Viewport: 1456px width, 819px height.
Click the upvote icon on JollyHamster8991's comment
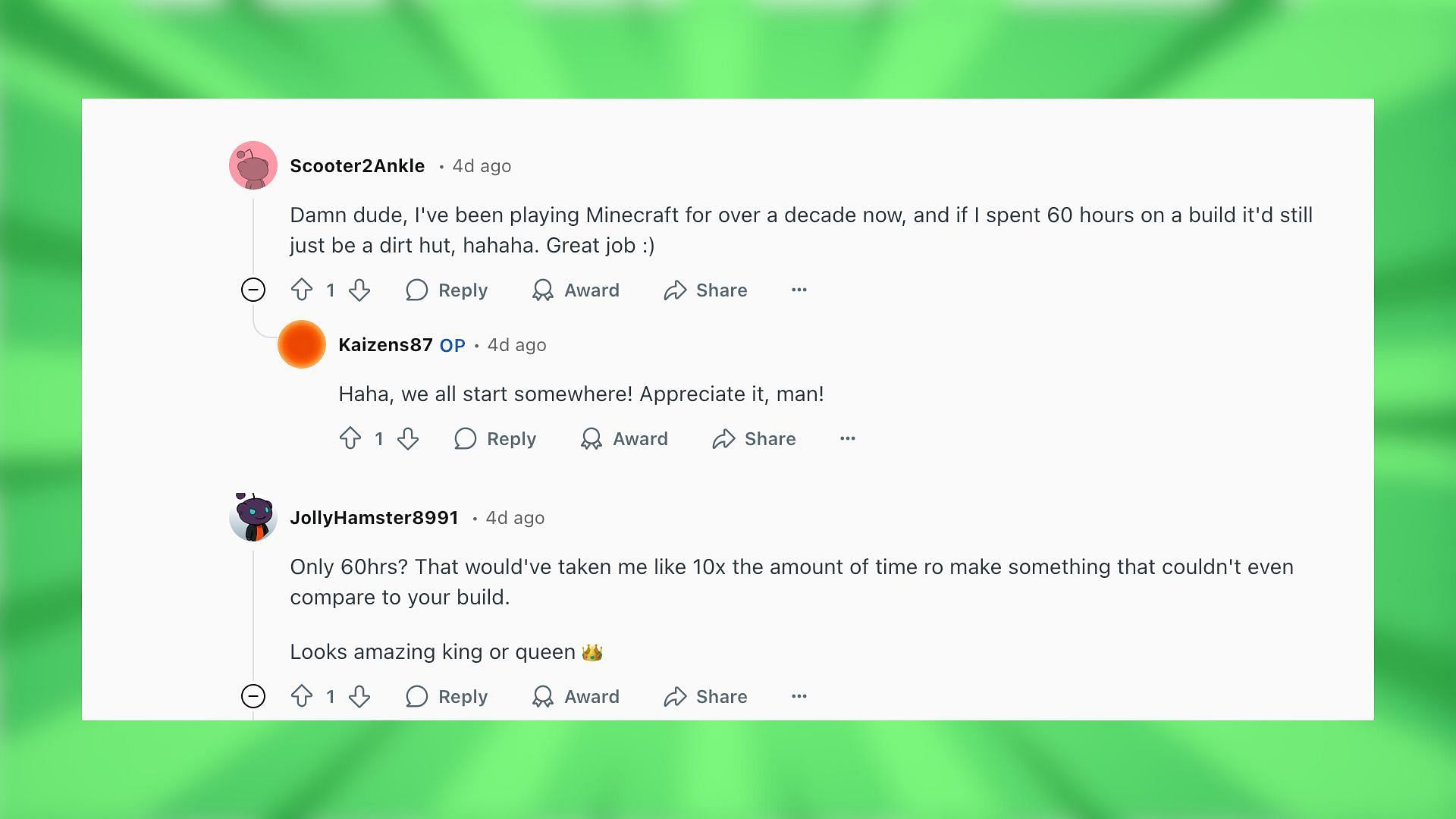click(302, 696)
